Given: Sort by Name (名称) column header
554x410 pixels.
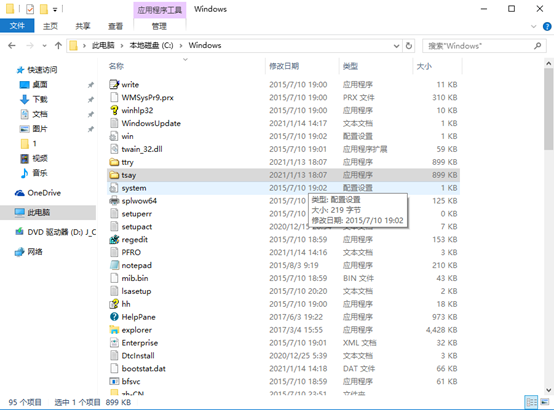Looking at the screenshot, I should tap(185, 66).
